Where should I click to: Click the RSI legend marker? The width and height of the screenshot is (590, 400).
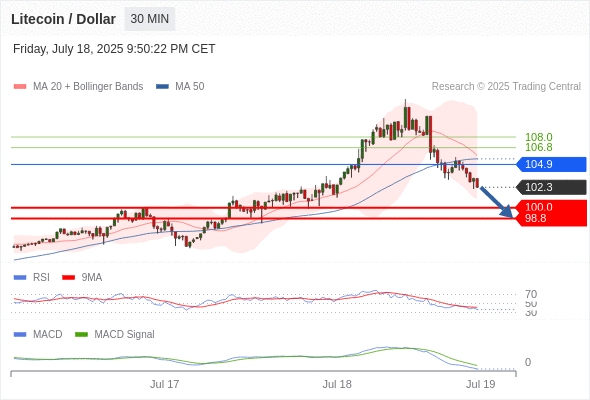20,278
